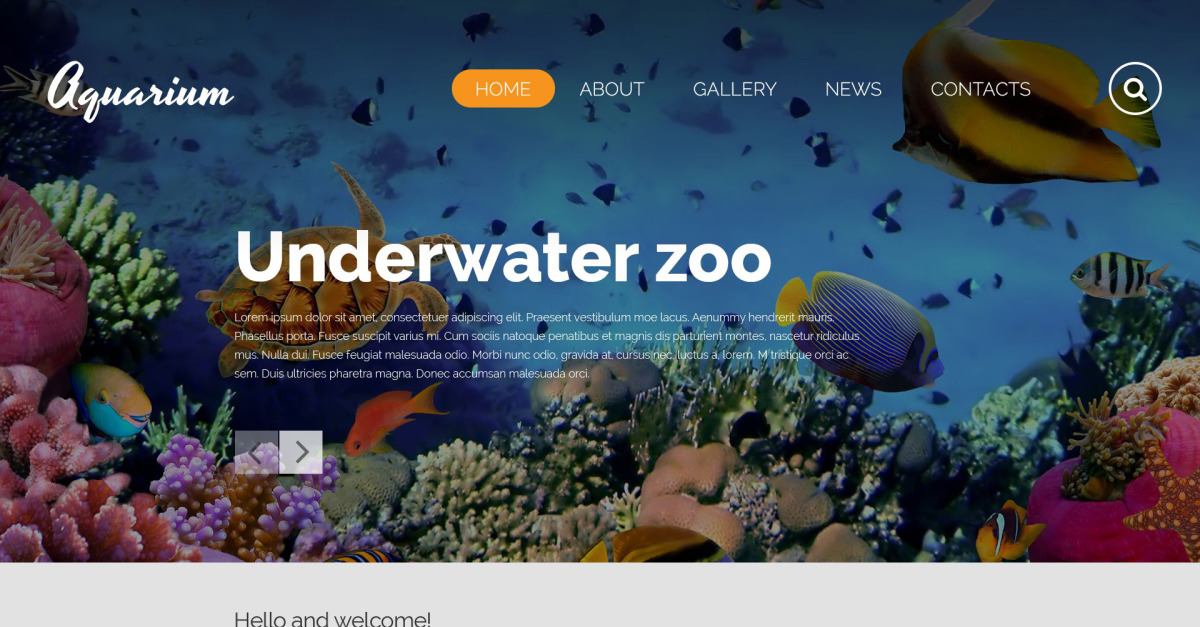
Task: Select the HOME menu item
Action: coord(503,89)
